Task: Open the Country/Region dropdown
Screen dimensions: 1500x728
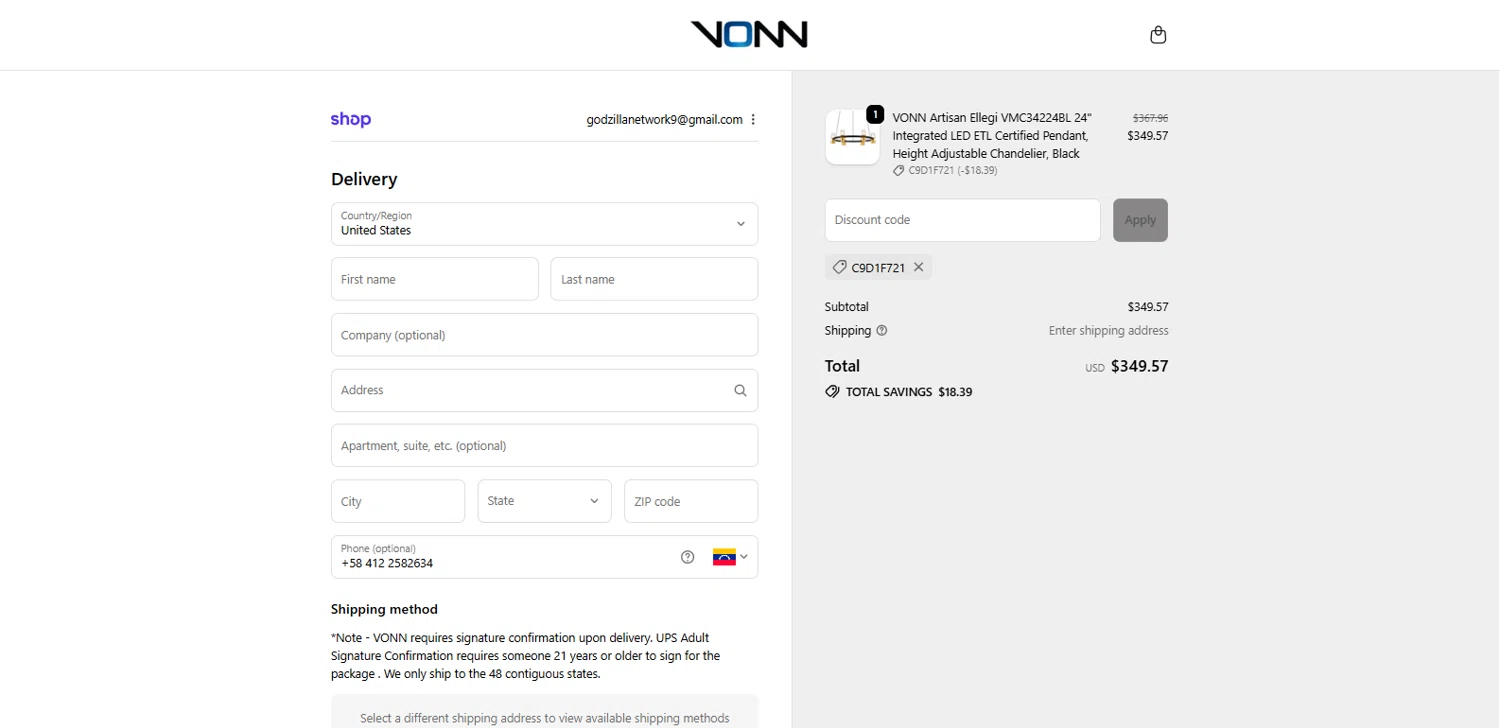Action: tap(544, 224)
